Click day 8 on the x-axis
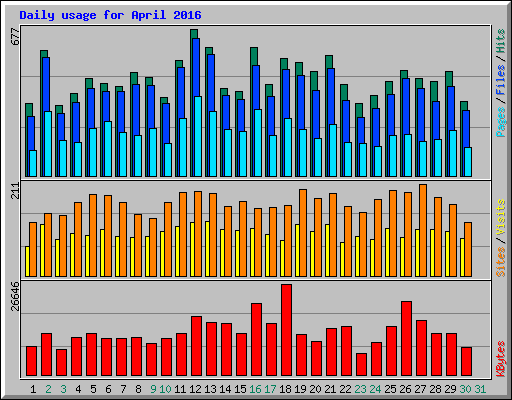Image resolution: width=512 pixels, height=400 pixels. (138, 389)
